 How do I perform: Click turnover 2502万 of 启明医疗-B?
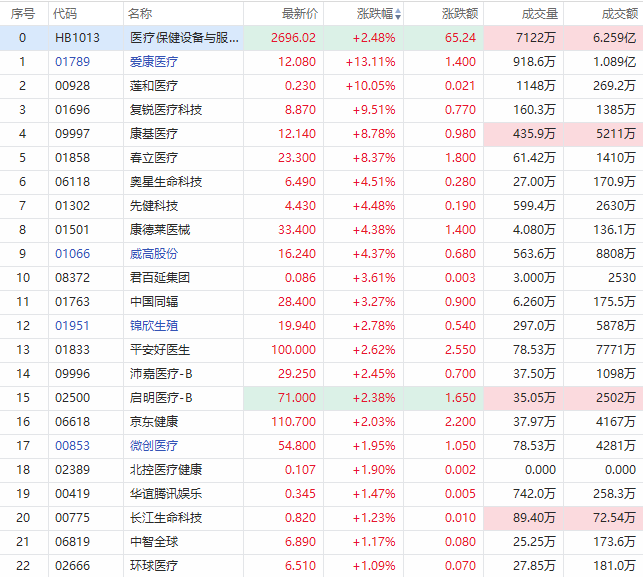(616, 398)
